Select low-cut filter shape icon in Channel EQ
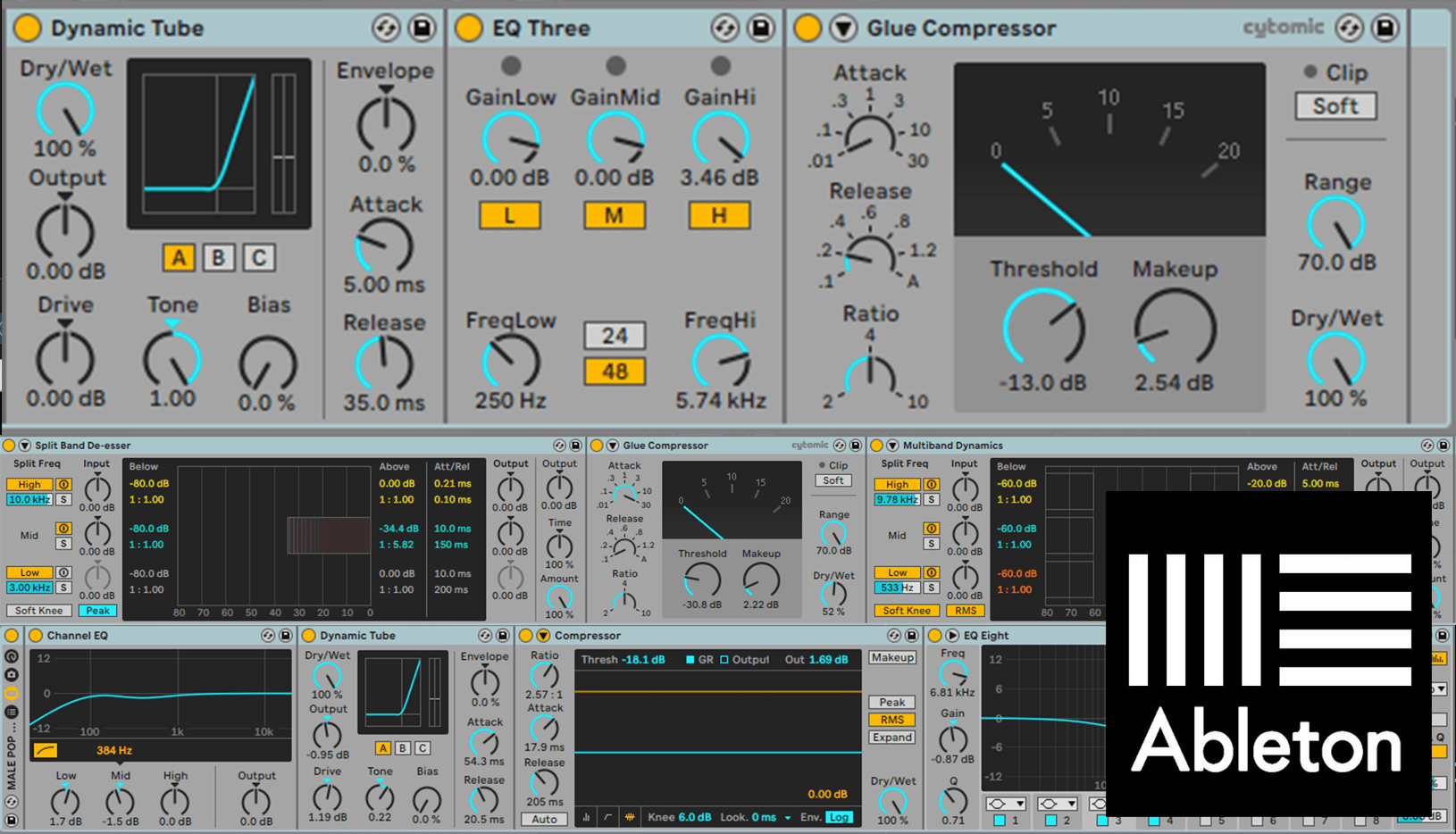This screenshot has height=834, width=1456. tap(45, 751)
